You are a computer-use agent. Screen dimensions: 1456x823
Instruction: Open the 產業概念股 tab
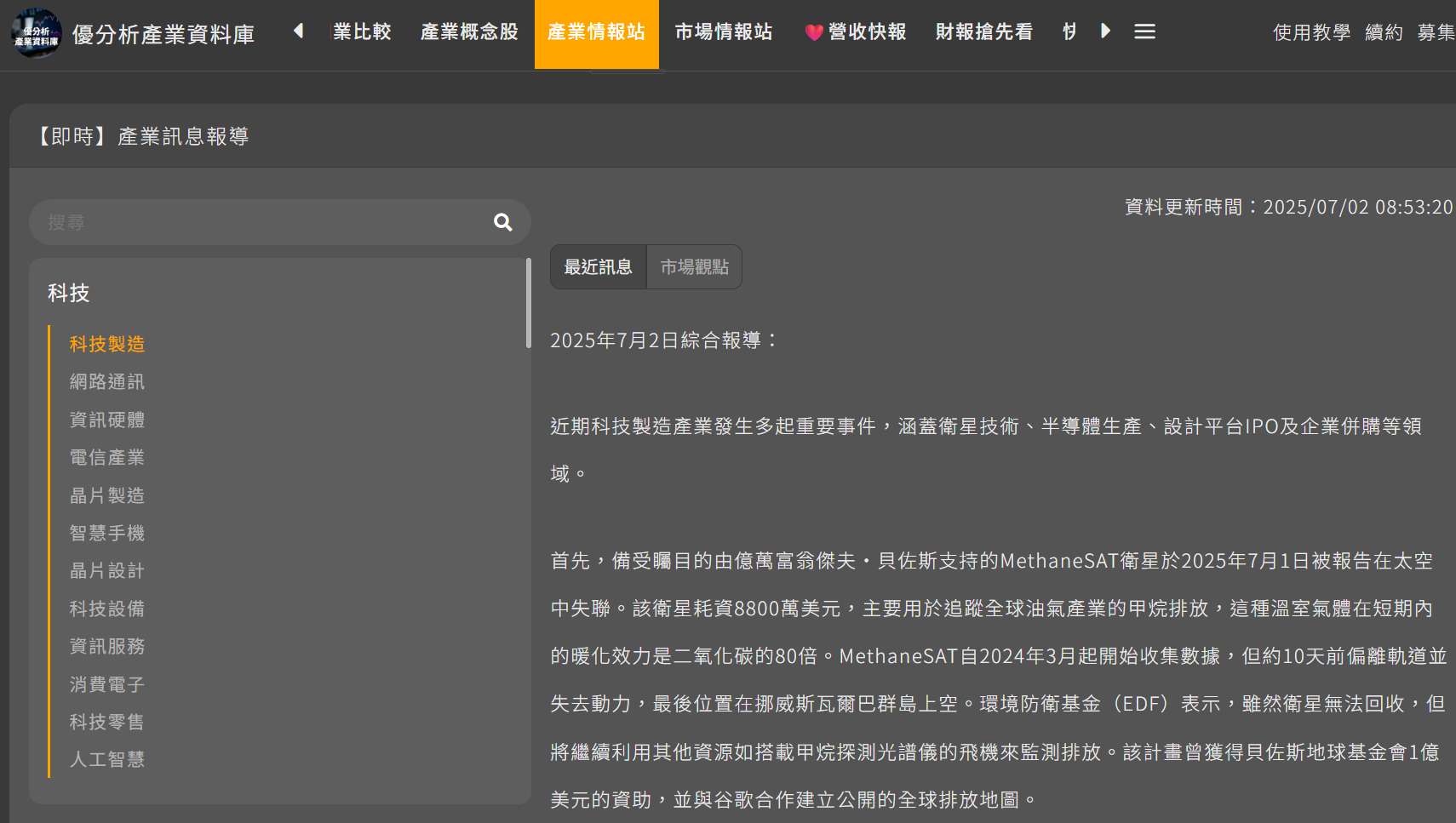(x=469, y=32)
